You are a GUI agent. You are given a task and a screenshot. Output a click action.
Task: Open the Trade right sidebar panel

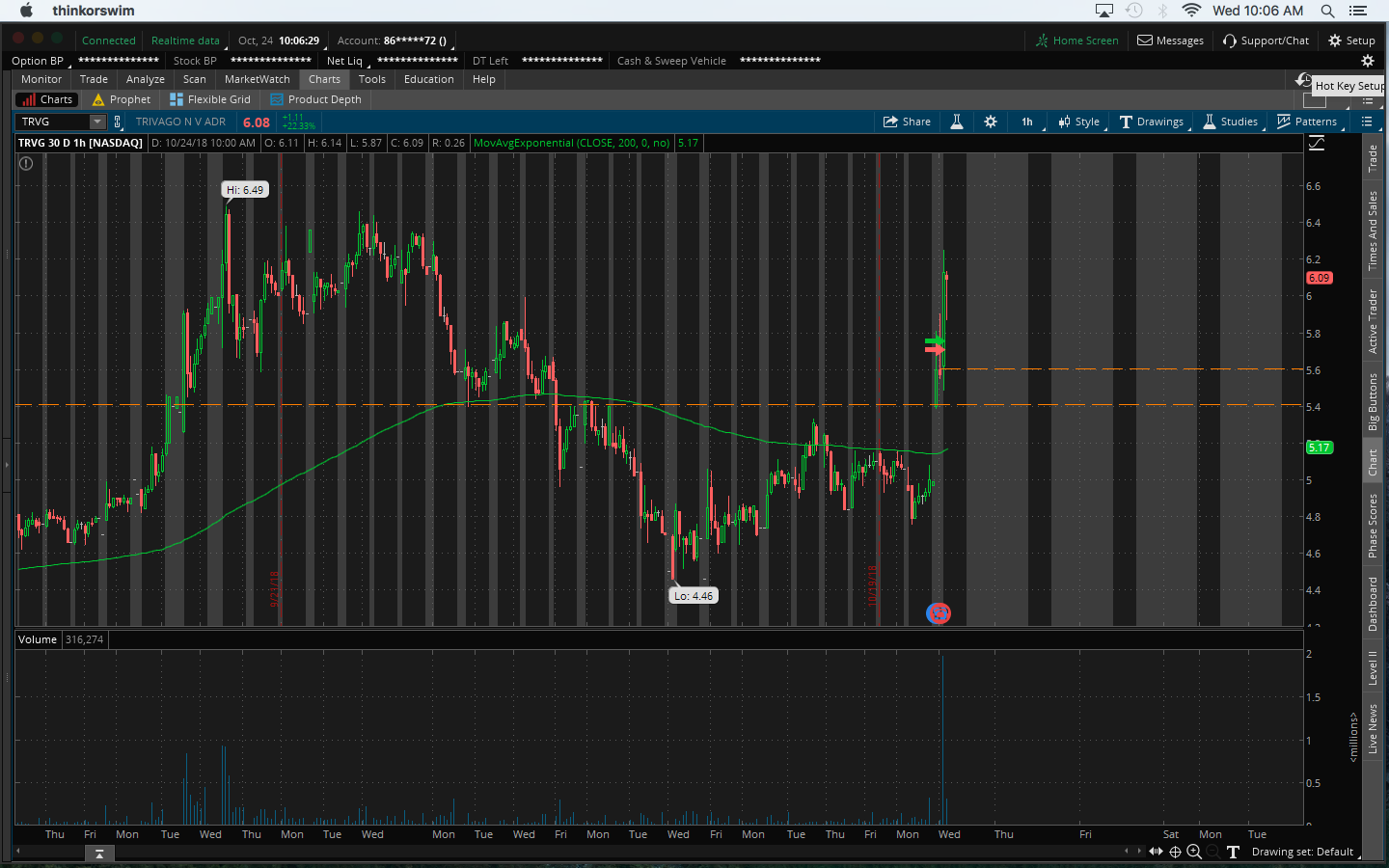click(1373, 158)
